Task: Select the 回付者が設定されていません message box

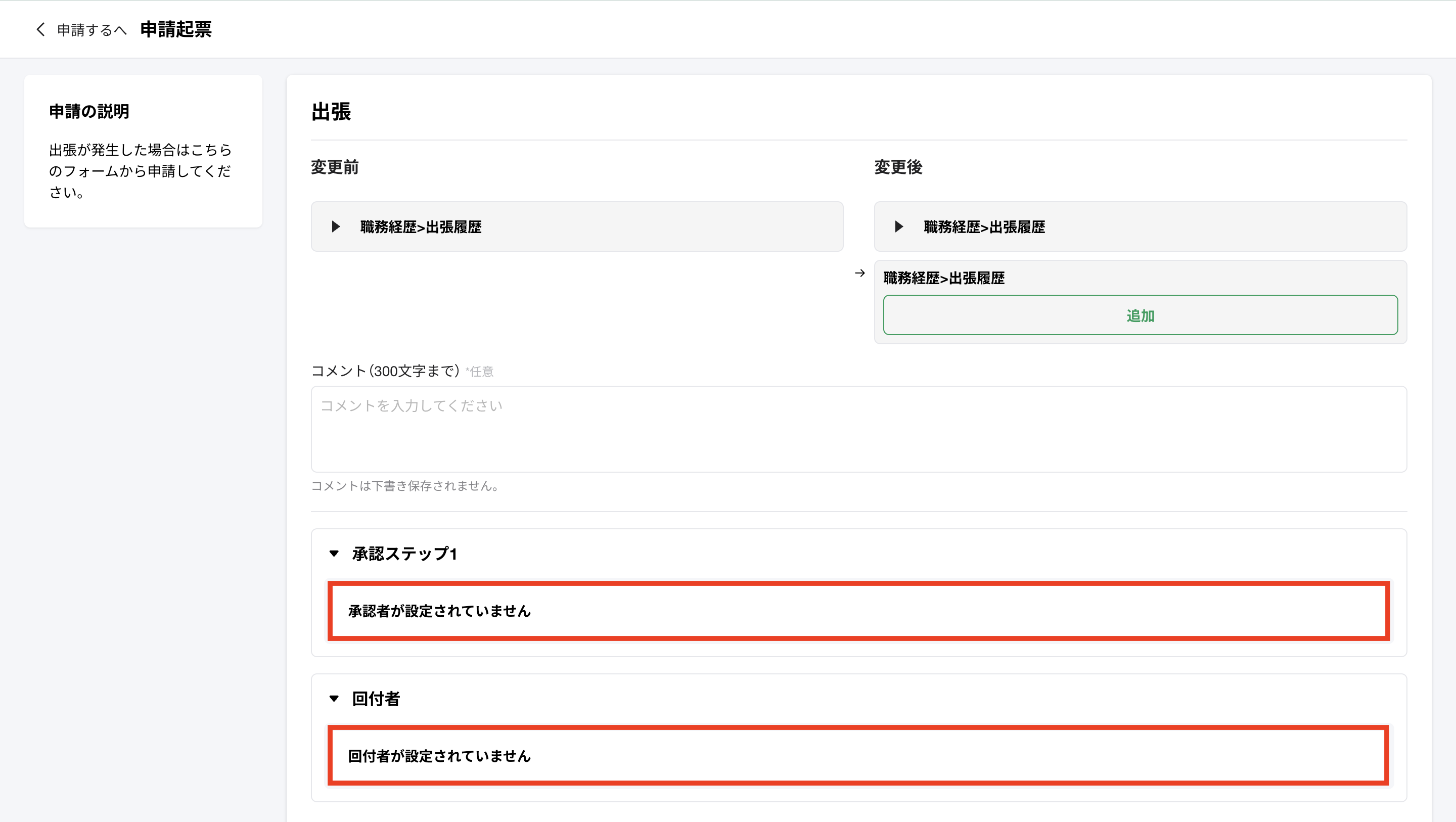Action: (858, 756)
